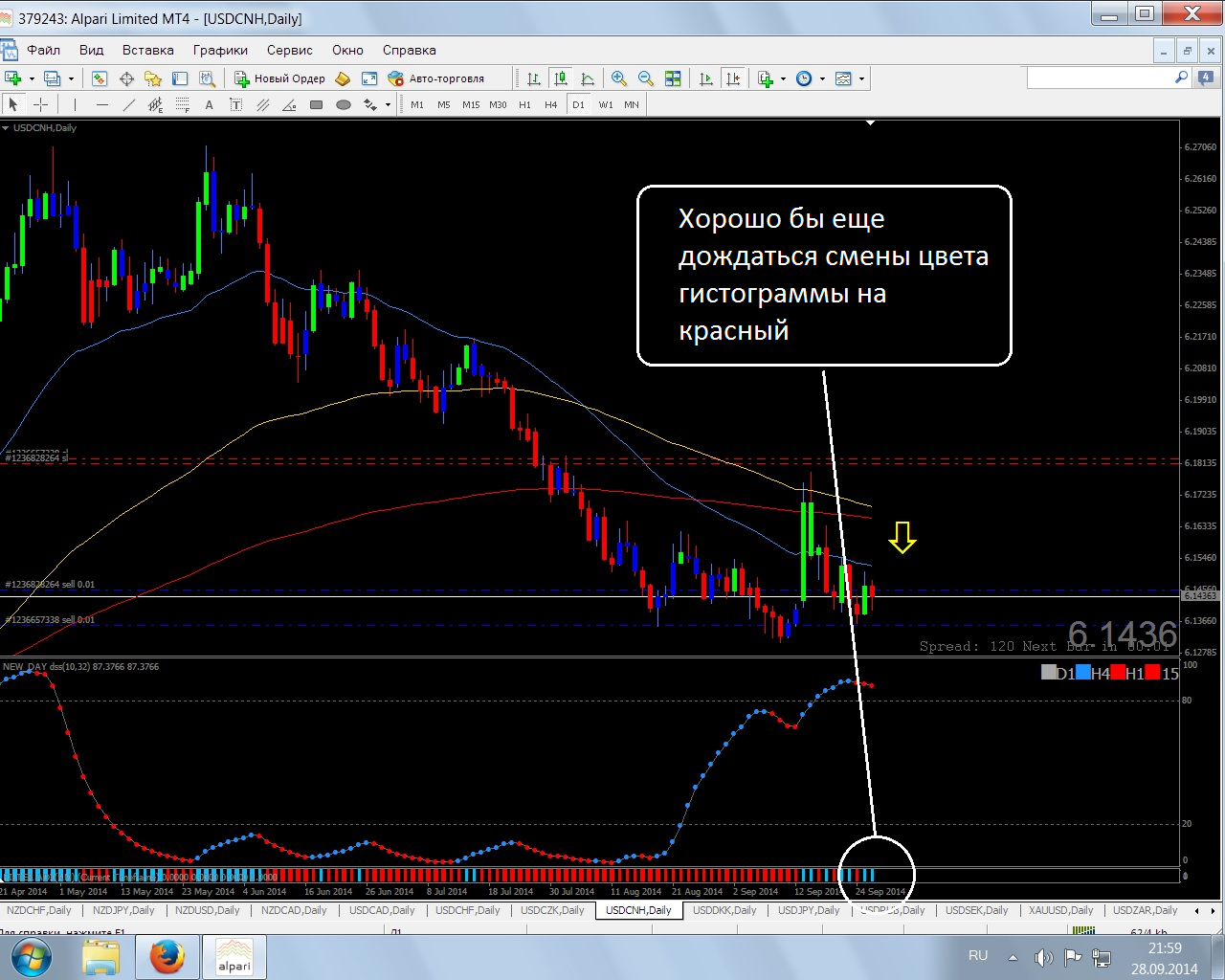Screen dimensions: 1225x980
Task: Select the rectangle shape tool
Action: click(317, 104)
